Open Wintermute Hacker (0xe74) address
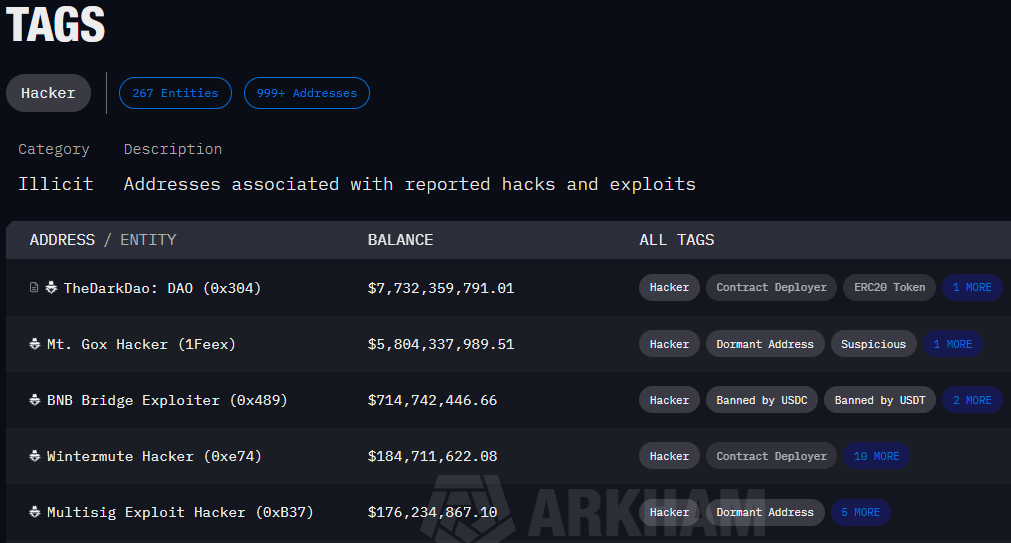The image size is (1011, 543). pyautogui.click(x=154, y=457)
